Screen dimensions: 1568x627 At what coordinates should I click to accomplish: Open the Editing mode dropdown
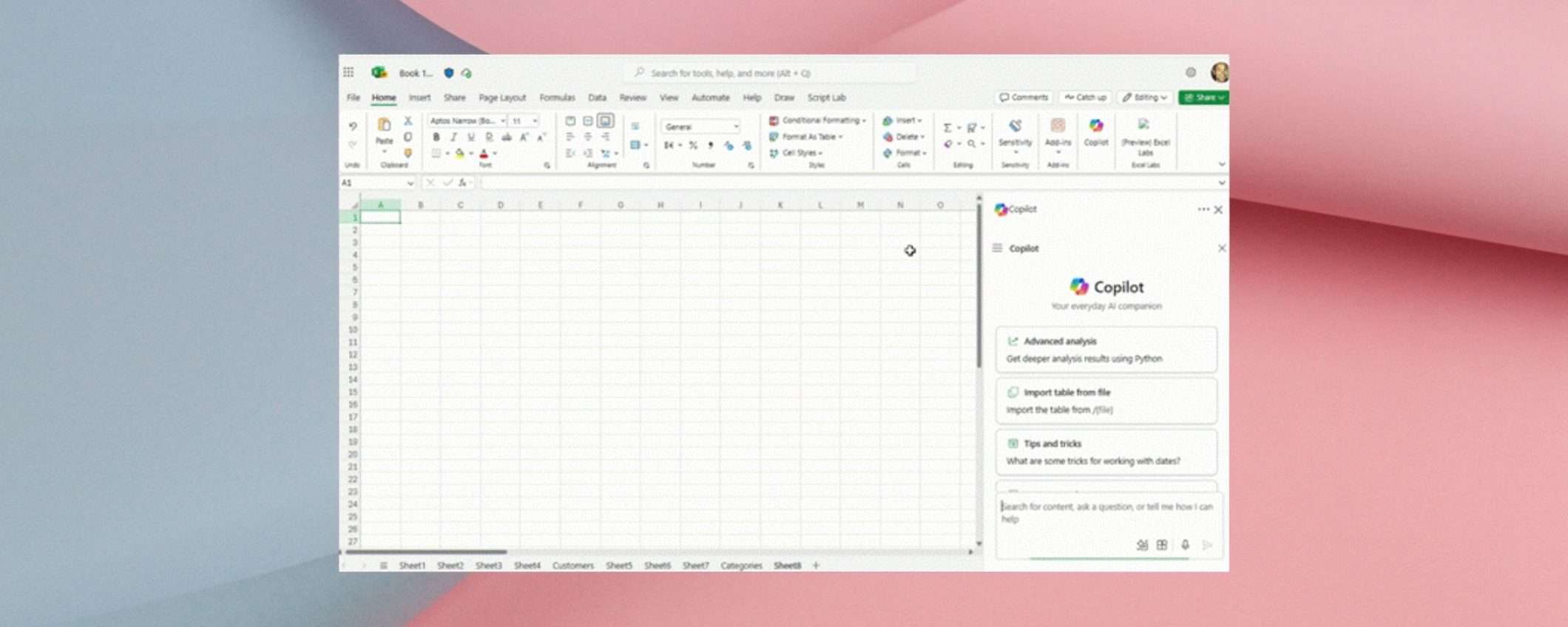[1144, 98]
